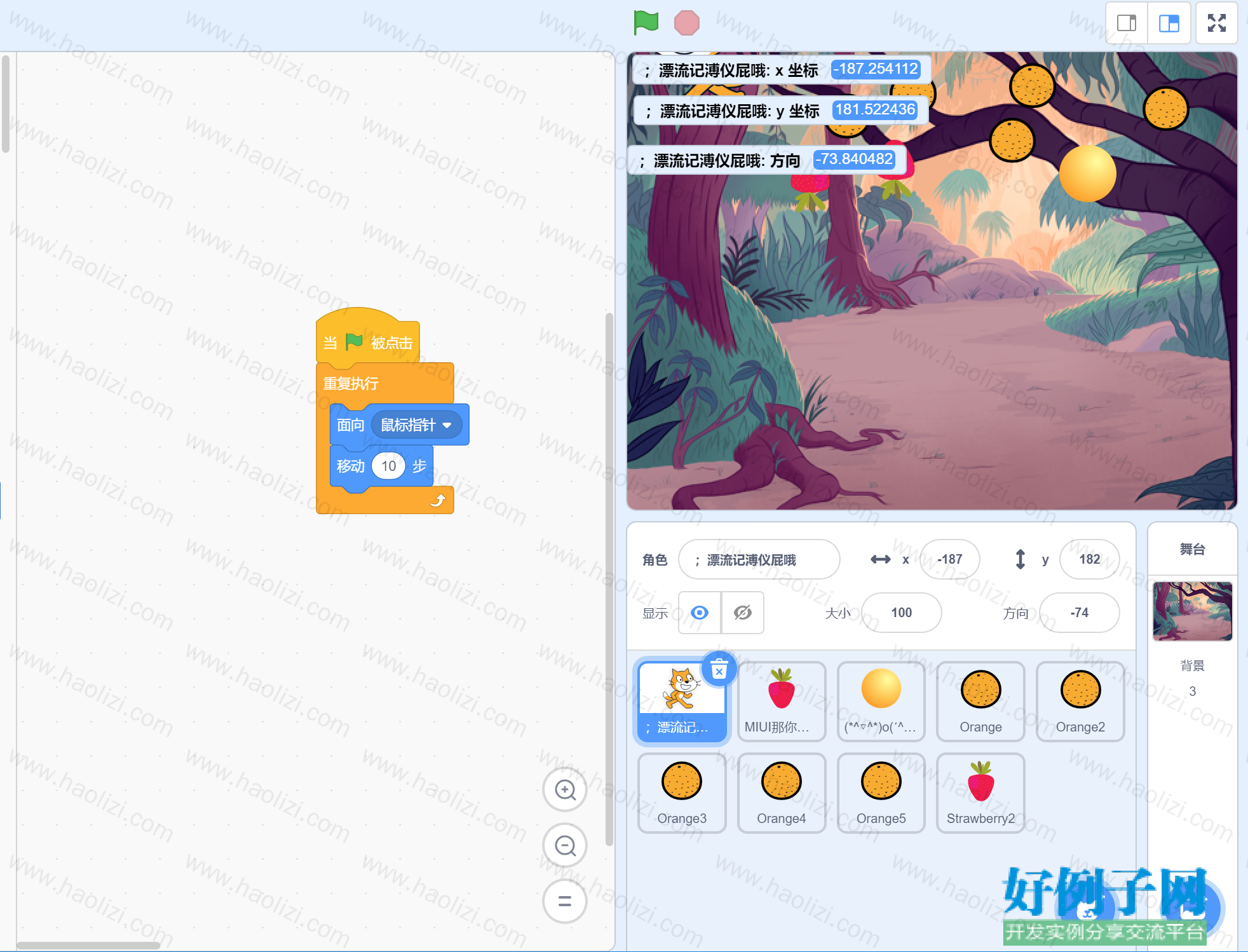Switch to large stage layout
The width and height of the screenshot is (1248, 952).
tap(1169, 24)
